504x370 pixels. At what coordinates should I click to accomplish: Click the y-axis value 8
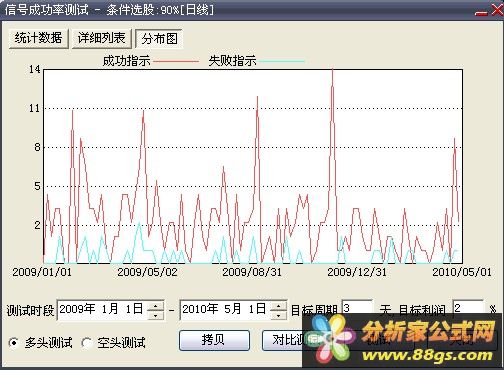coord(37,147)
